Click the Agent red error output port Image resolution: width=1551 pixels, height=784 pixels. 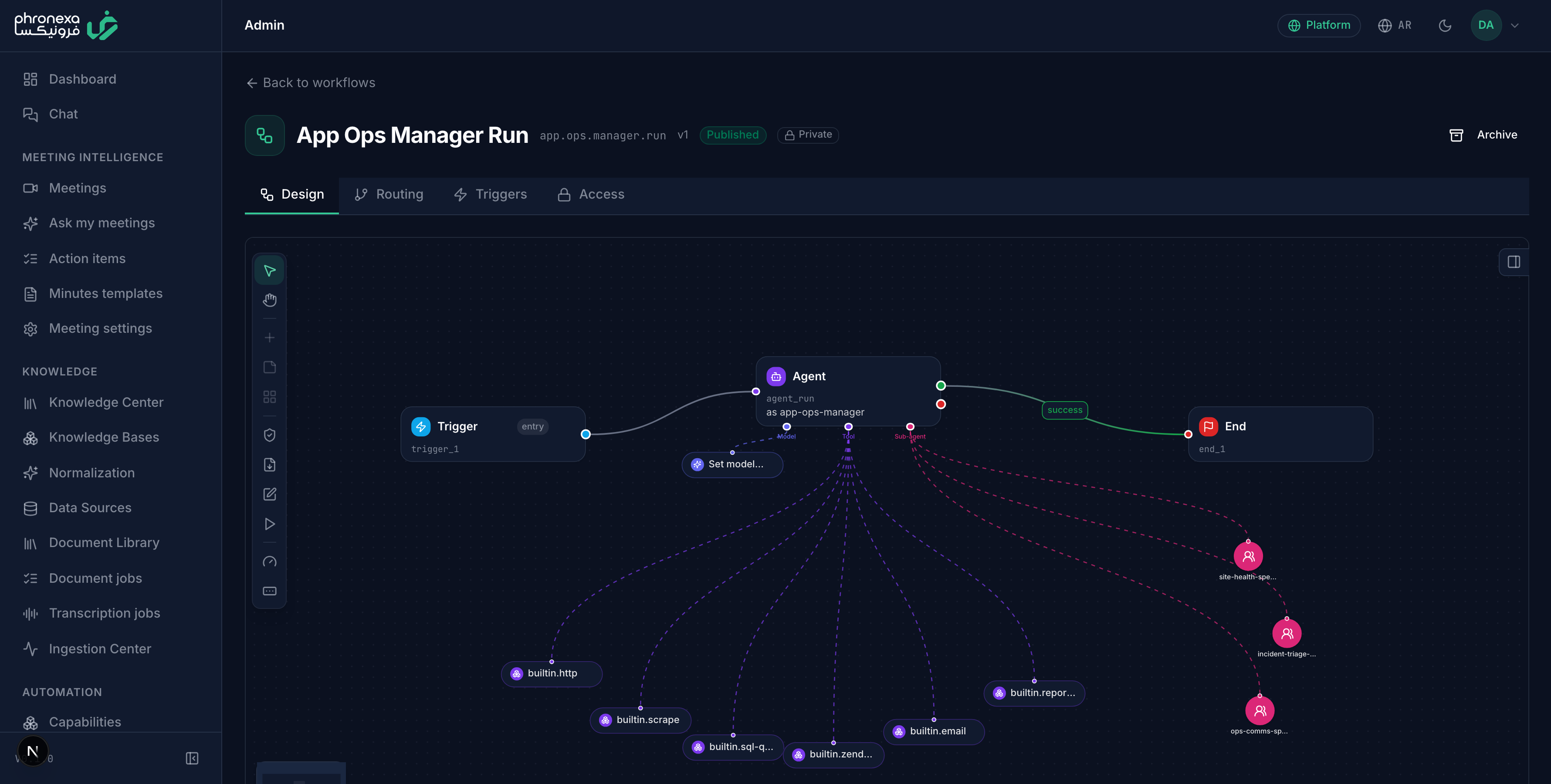(x=941, y=404)
